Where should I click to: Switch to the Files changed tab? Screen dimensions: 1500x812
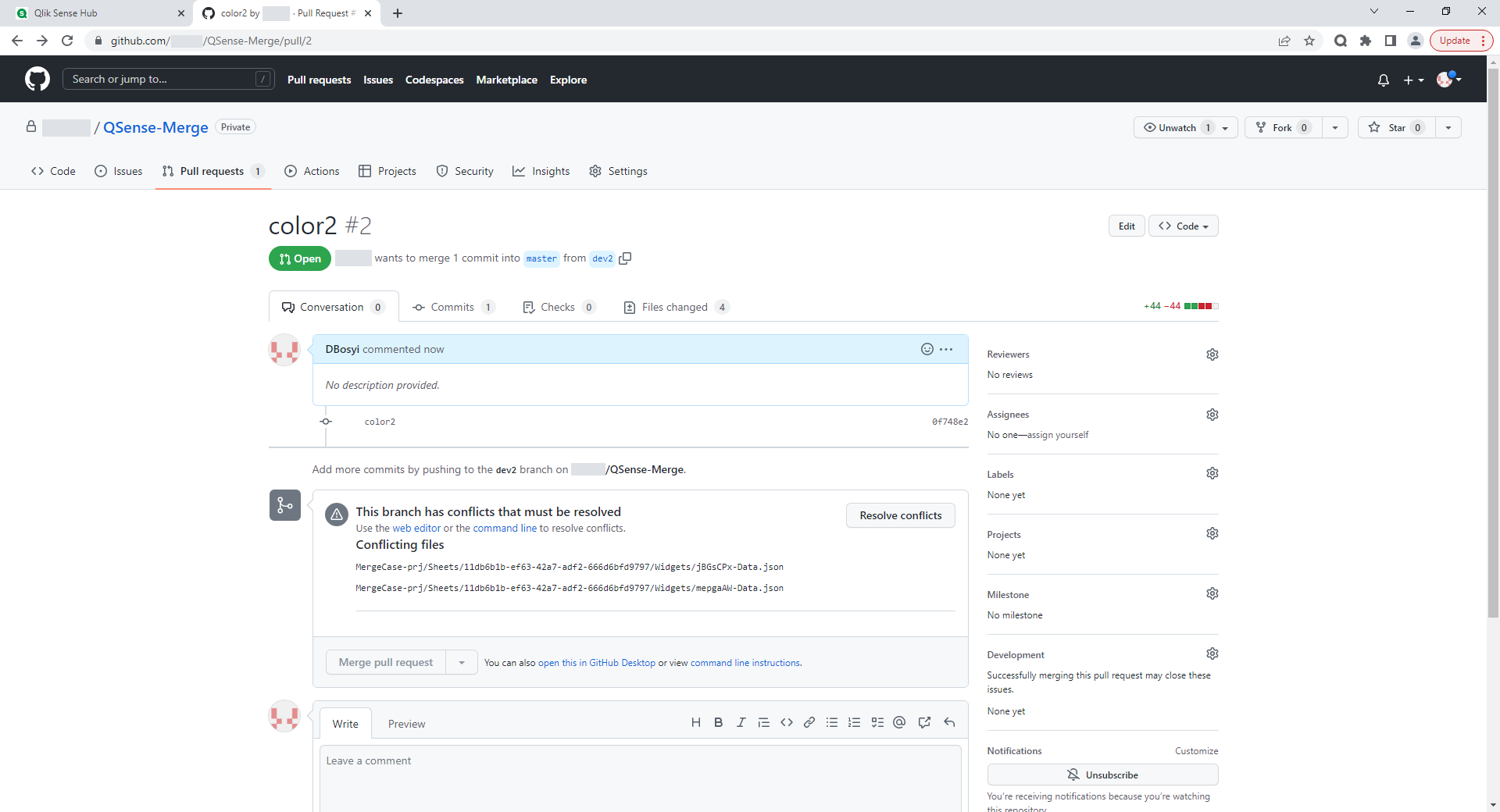(x=675, y=307)
